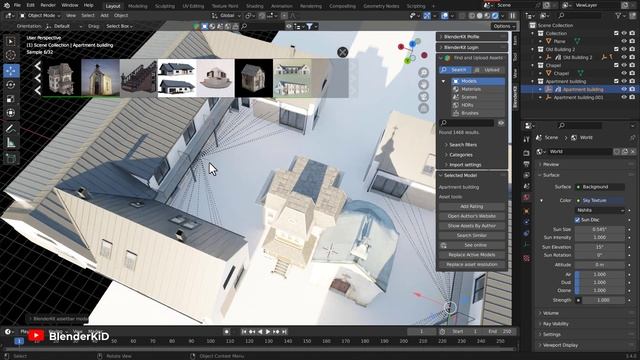640x360 pixels.
Task: Open the Object properties tab (orange square)
Action: coord(527,211)
